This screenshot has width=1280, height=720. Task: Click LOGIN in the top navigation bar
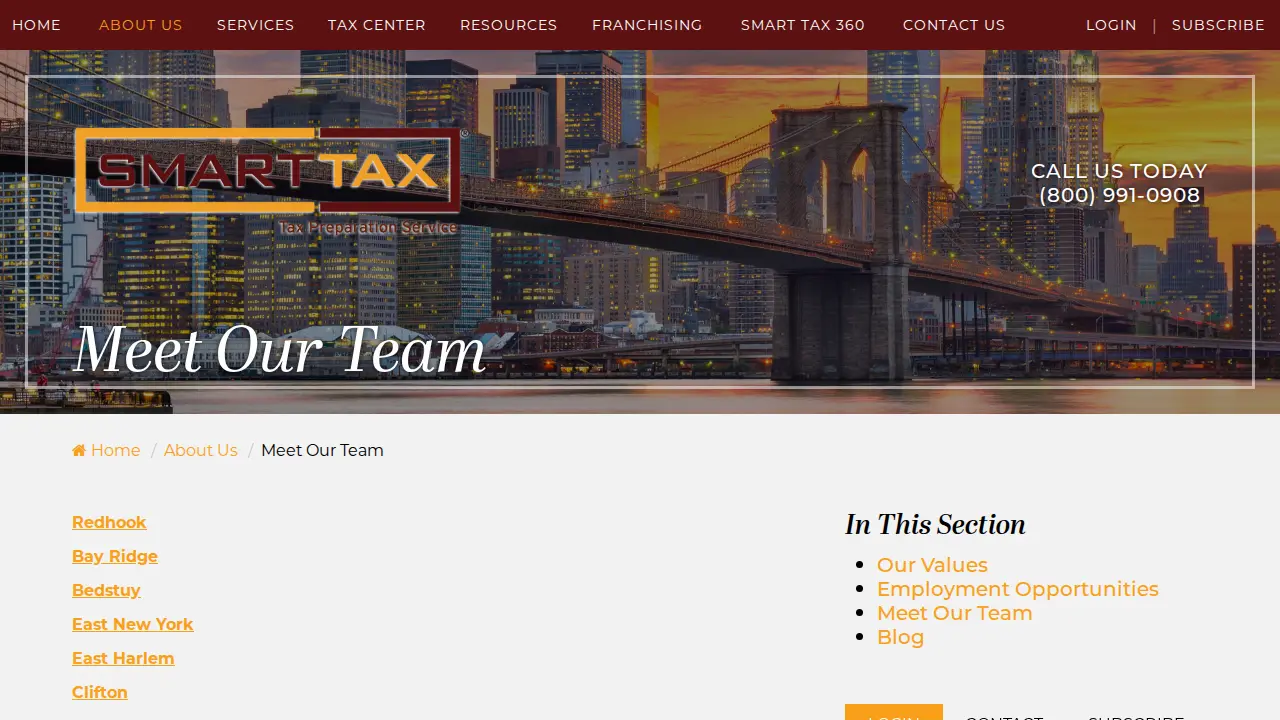click(x=1111, y=25)
